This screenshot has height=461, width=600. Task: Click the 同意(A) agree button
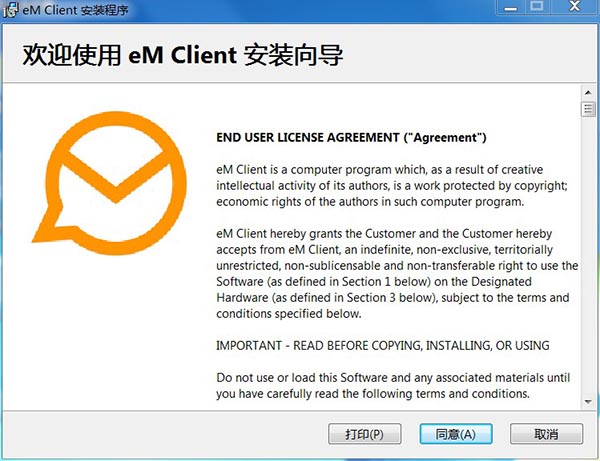(x=456, y=434)
